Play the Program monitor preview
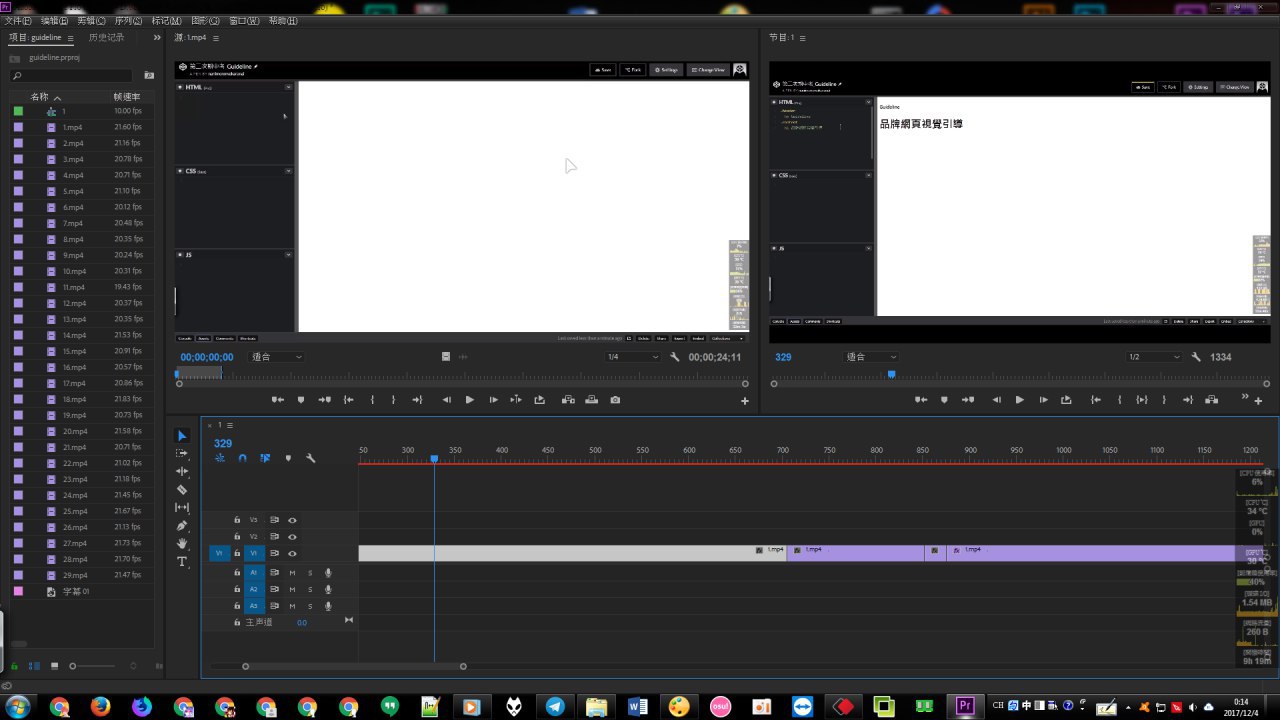The width and height of the screenshot is (1280, 720). (1019, 400)
